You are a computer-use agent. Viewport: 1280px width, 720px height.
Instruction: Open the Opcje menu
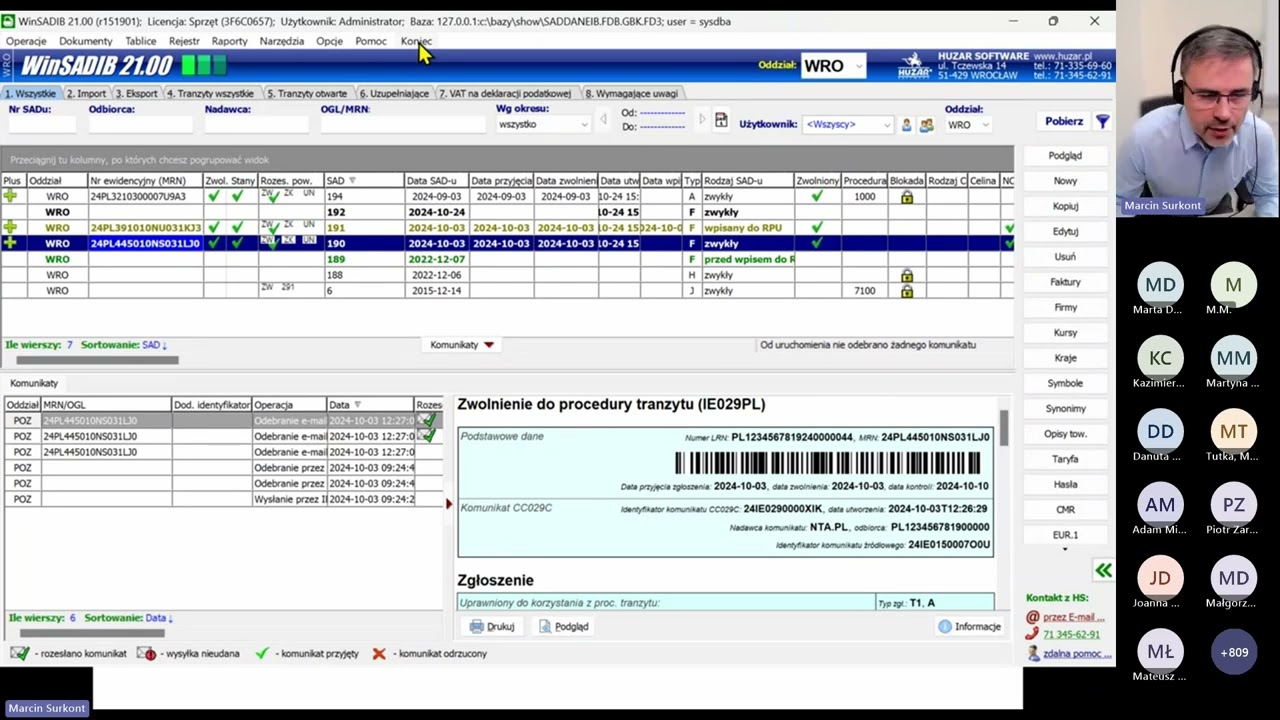pyautogui.click(x=329, y=41)
